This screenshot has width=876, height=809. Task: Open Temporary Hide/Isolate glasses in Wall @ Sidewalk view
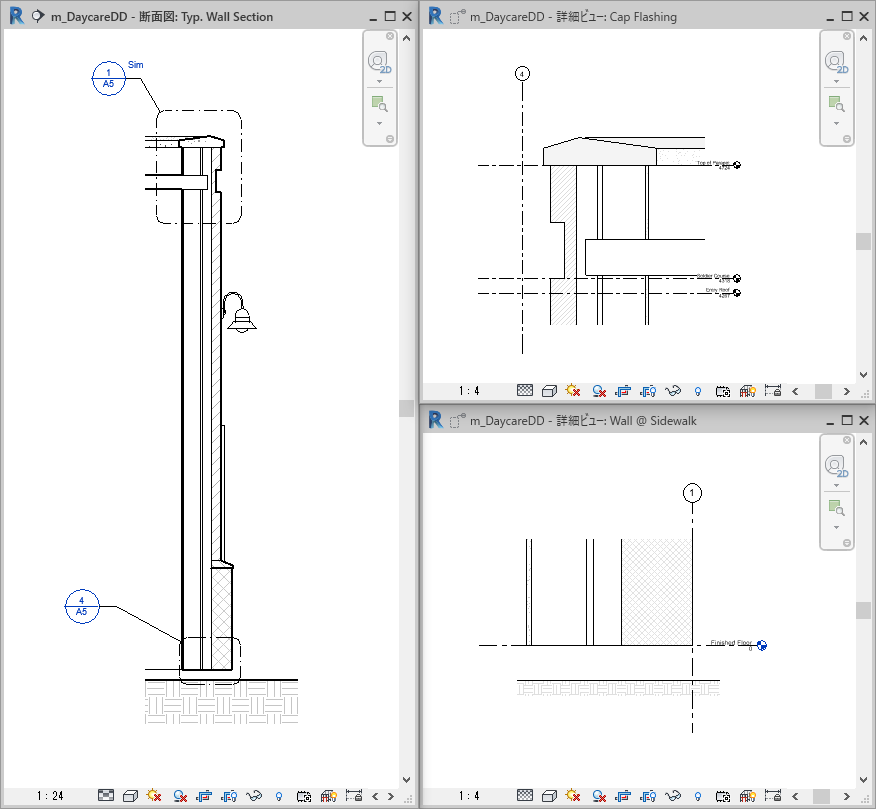[673, 796]
